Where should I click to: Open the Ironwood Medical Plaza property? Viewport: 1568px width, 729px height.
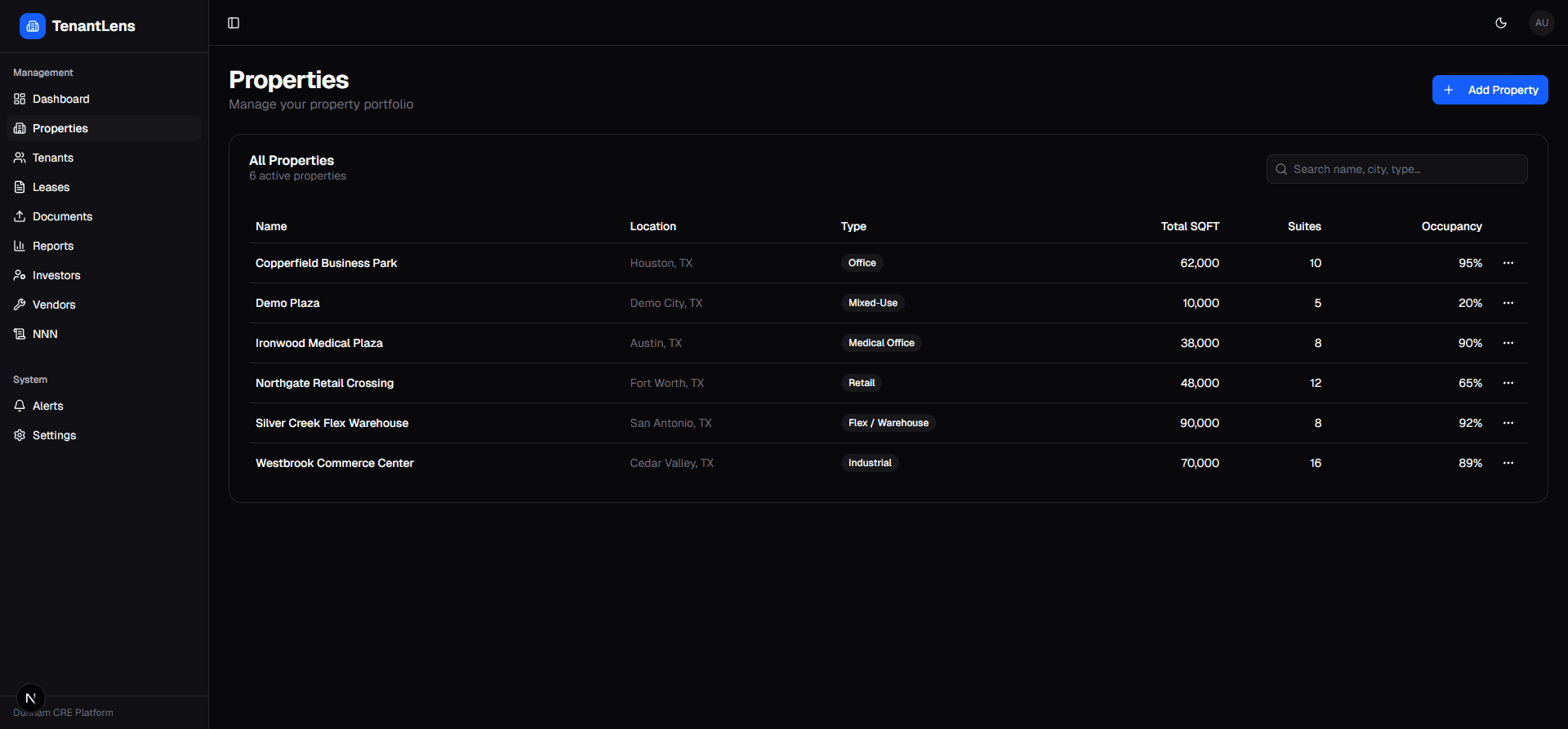(x=319, y=343)
